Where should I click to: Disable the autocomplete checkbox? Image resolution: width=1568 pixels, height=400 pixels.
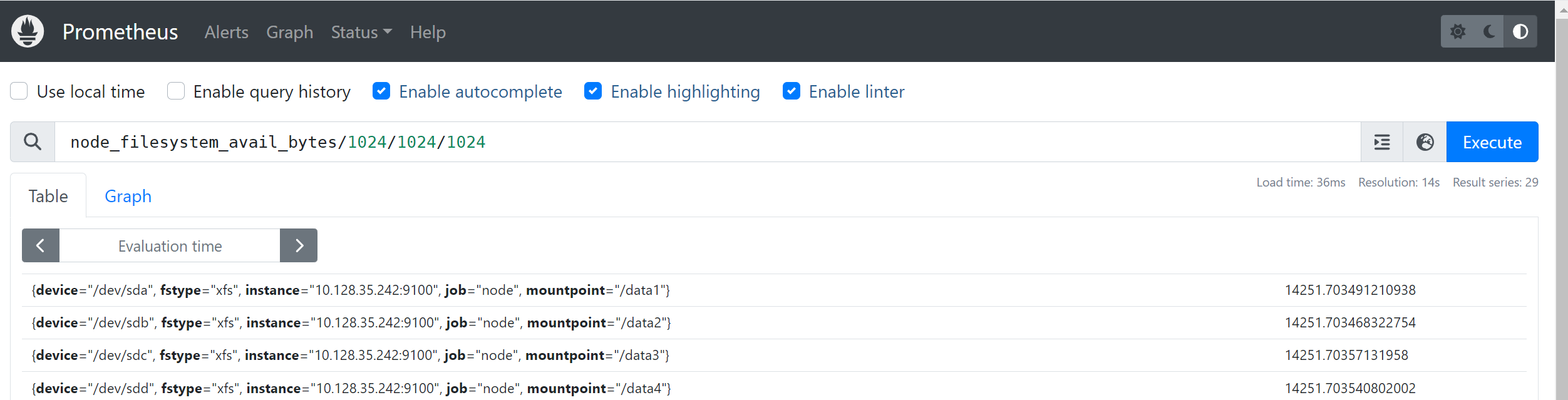[x=381, y=91]
